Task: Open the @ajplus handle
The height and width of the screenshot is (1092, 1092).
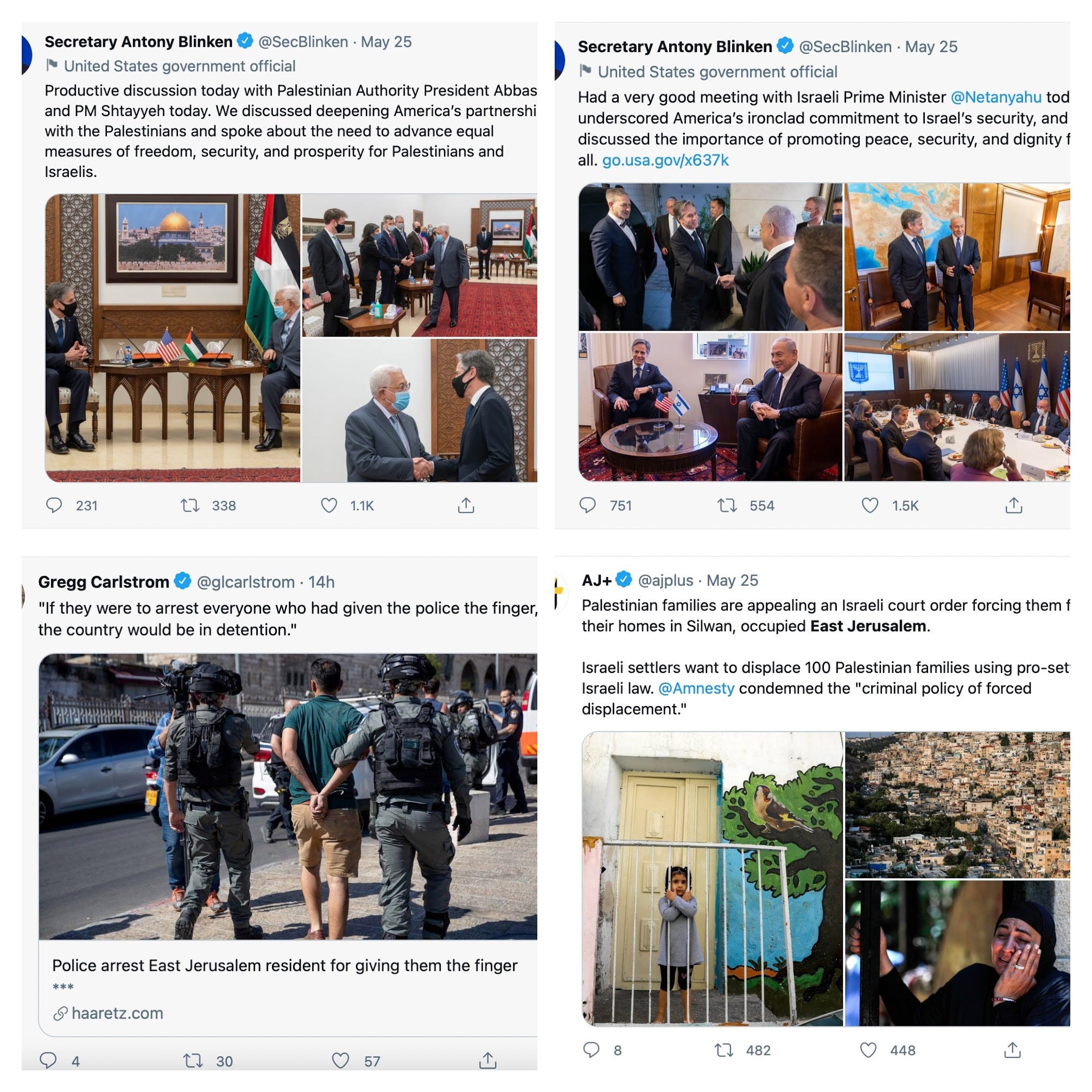Action: pos(665,580)
